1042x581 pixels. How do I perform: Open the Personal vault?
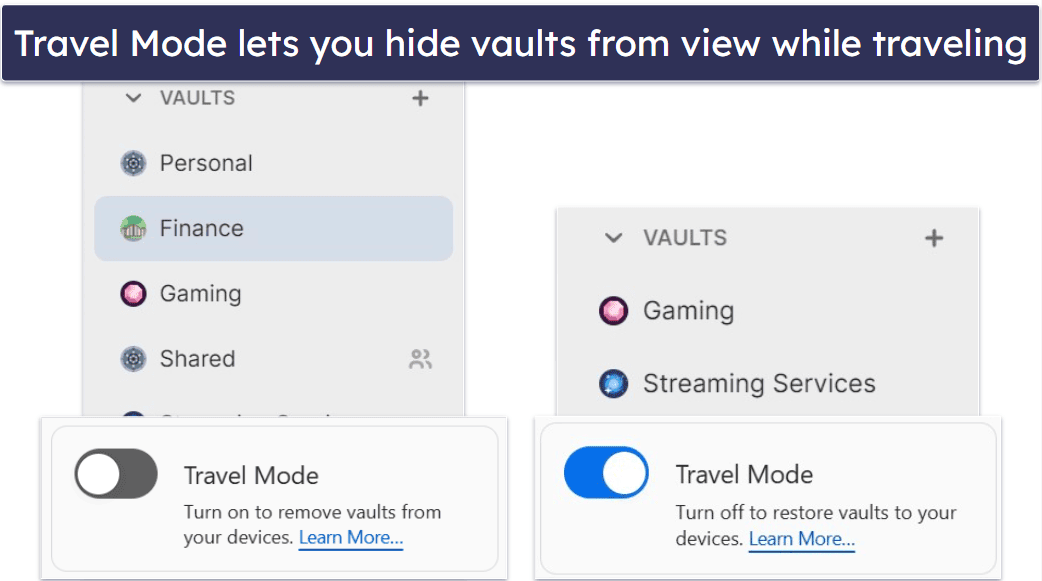(x=206, y=164)
